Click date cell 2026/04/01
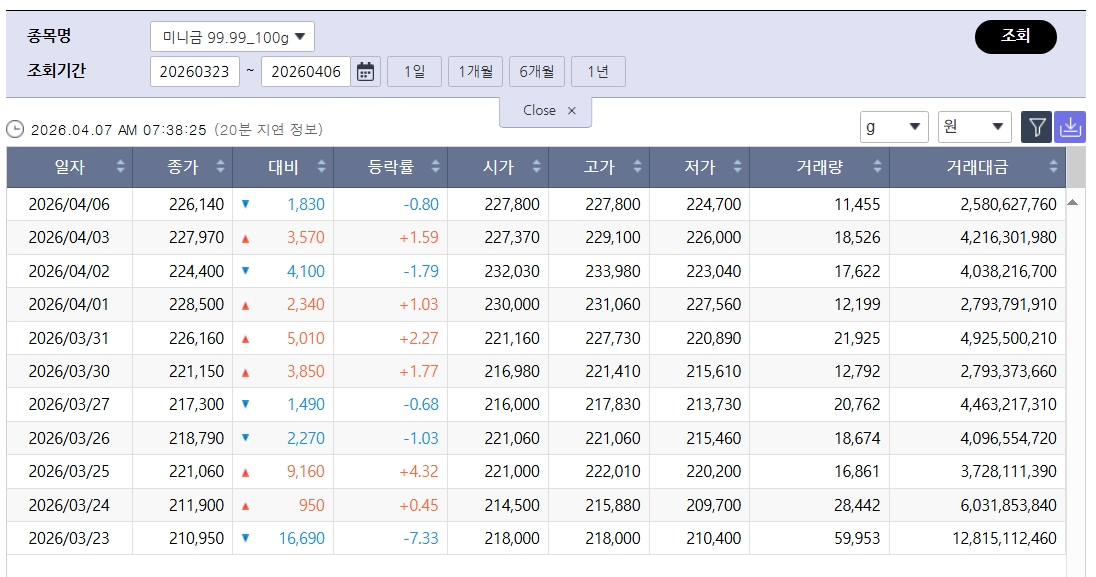Image resolution: width=1096 pixels, height=577 pixels. click(x=69, y=304)
